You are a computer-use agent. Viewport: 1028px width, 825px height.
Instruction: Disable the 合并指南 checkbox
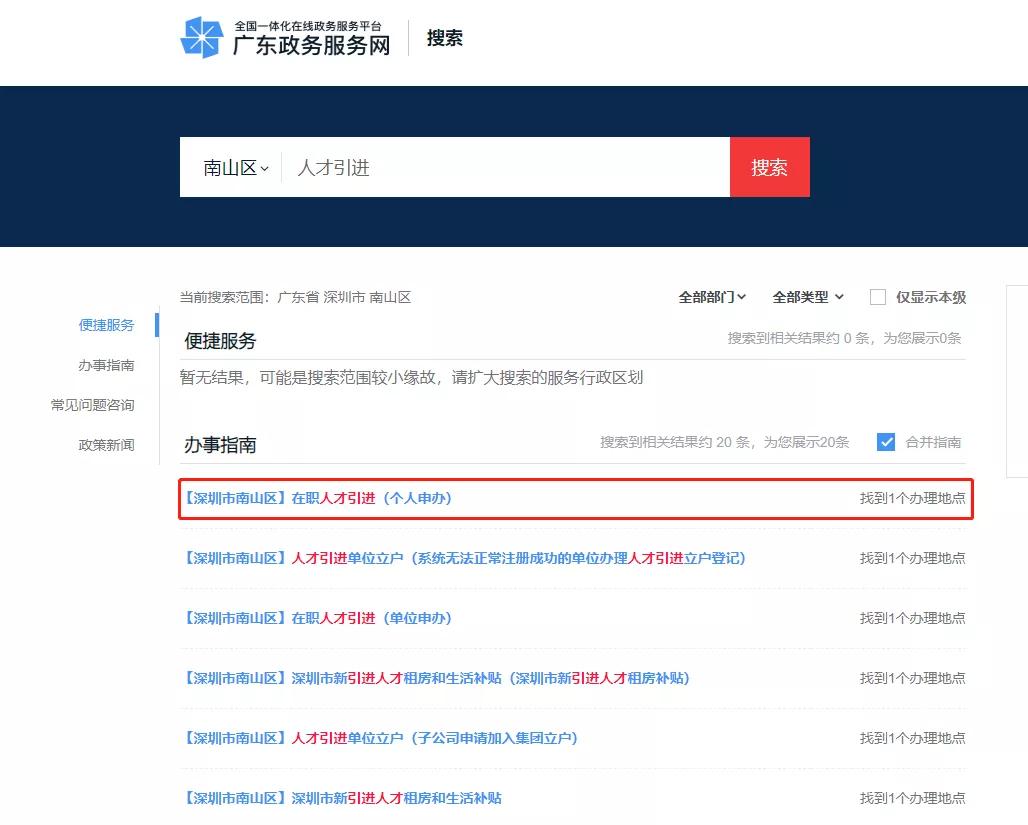885,441
